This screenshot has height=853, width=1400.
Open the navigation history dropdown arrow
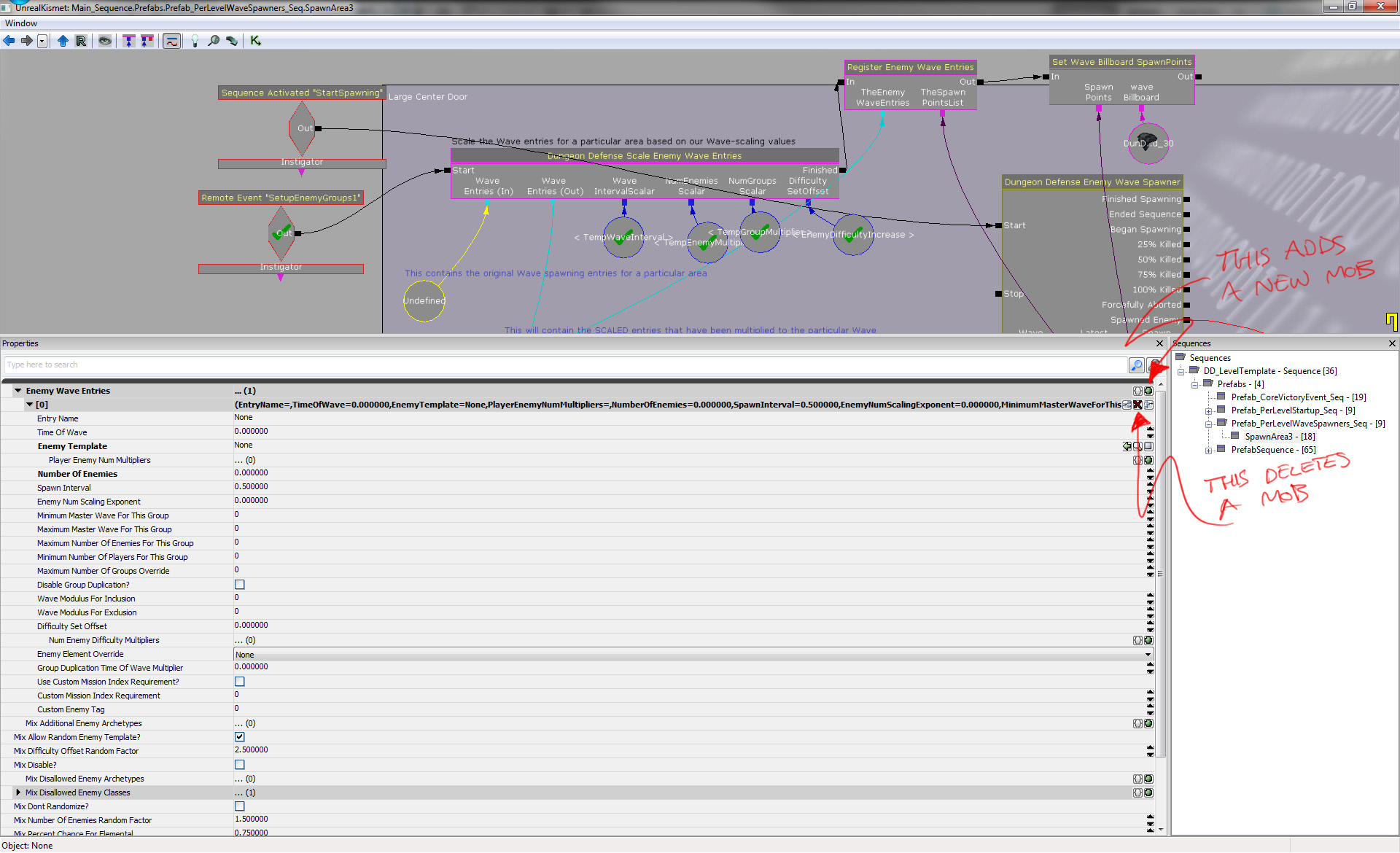(42, 41)
